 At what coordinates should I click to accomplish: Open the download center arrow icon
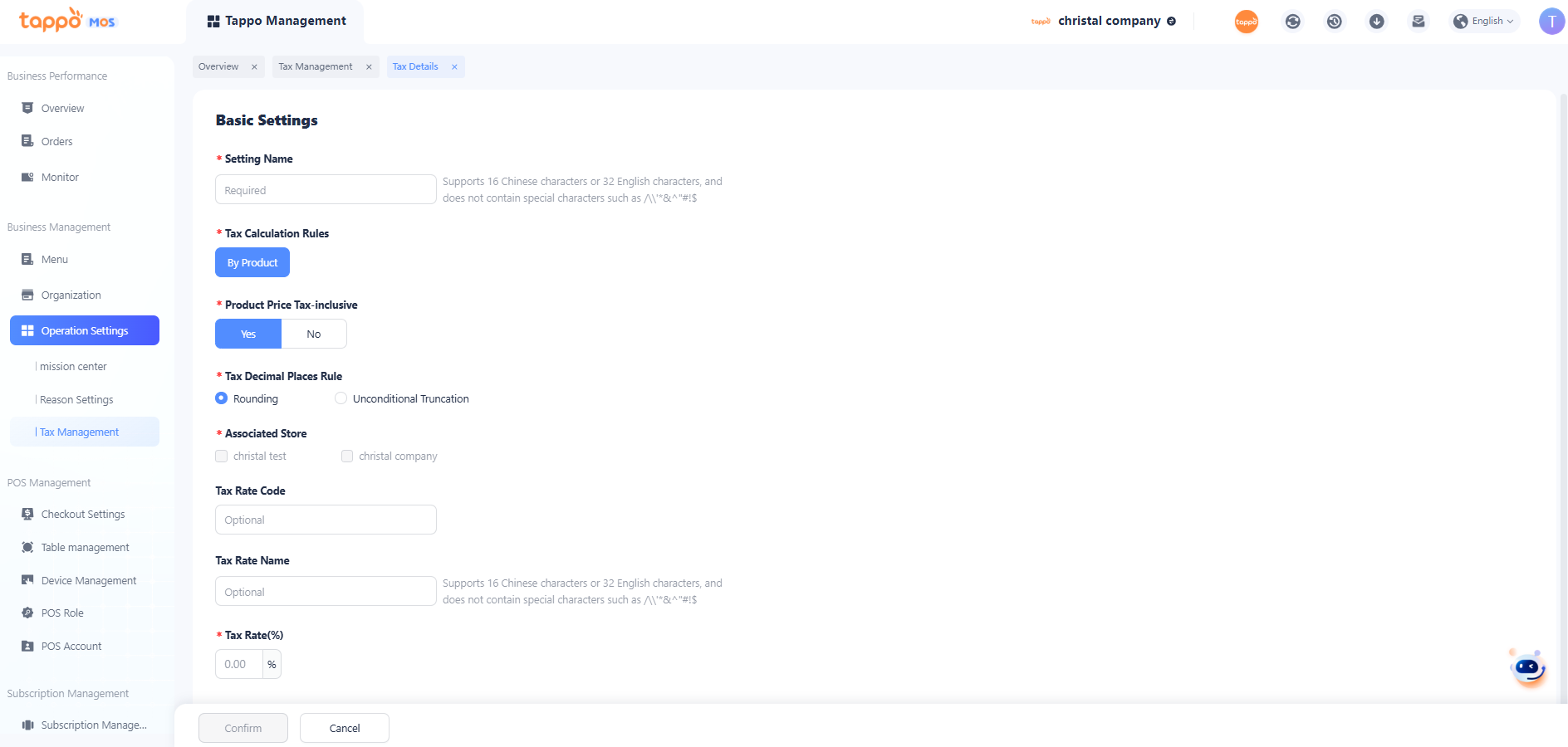pyautogui.click(x=1376, y=22)
